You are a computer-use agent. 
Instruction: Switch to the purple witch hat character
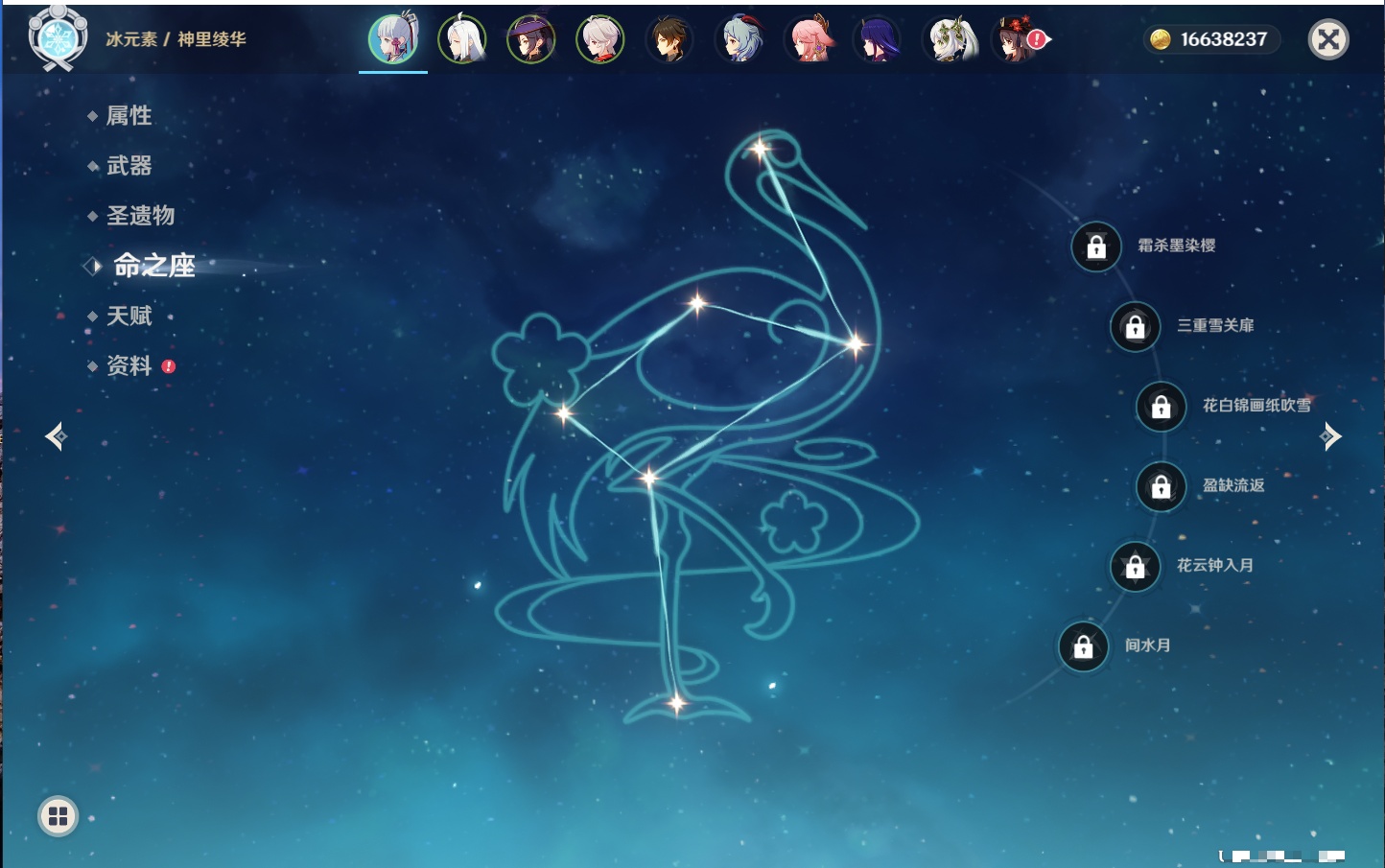coord(530,40)
